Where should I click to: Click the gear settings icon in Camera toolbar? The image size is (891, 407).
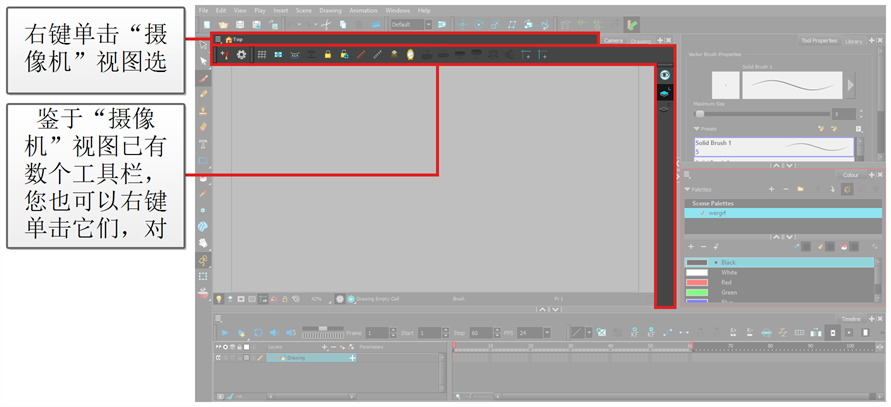pyautogui.click(x=241, y=54)
